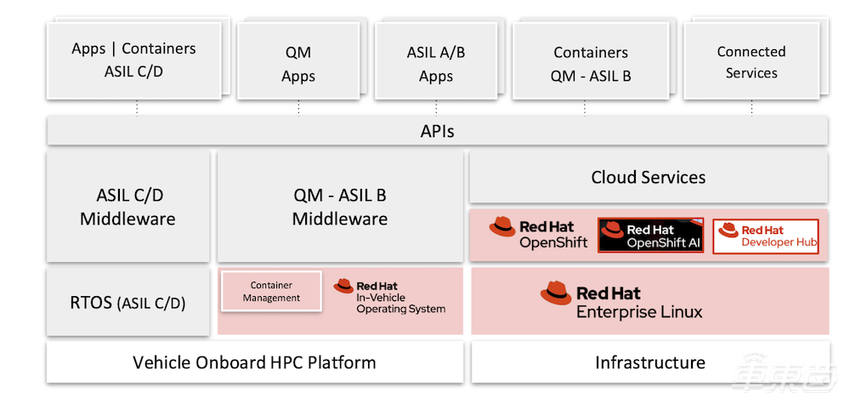
Task: Click the QM Apps block
Action: [x=297, y=61]
